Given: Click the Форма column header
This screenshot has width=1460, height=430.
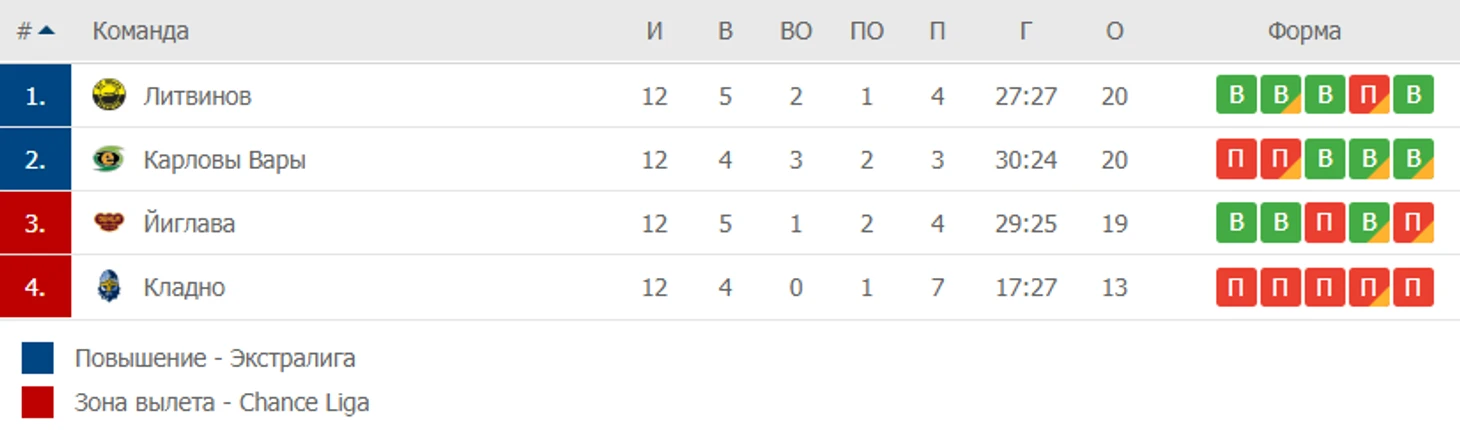Looking at the screenshot, I should [x=1304, y=31].
